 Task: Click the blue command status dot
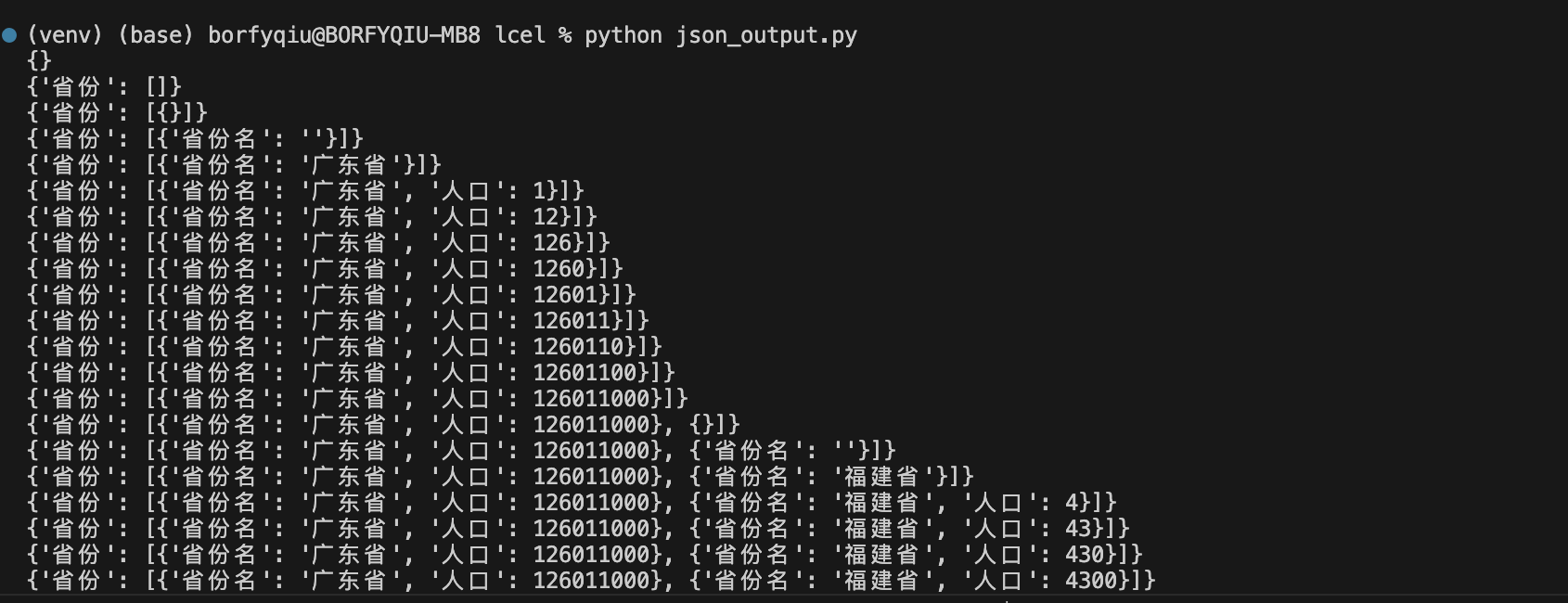tap(9, 35)
